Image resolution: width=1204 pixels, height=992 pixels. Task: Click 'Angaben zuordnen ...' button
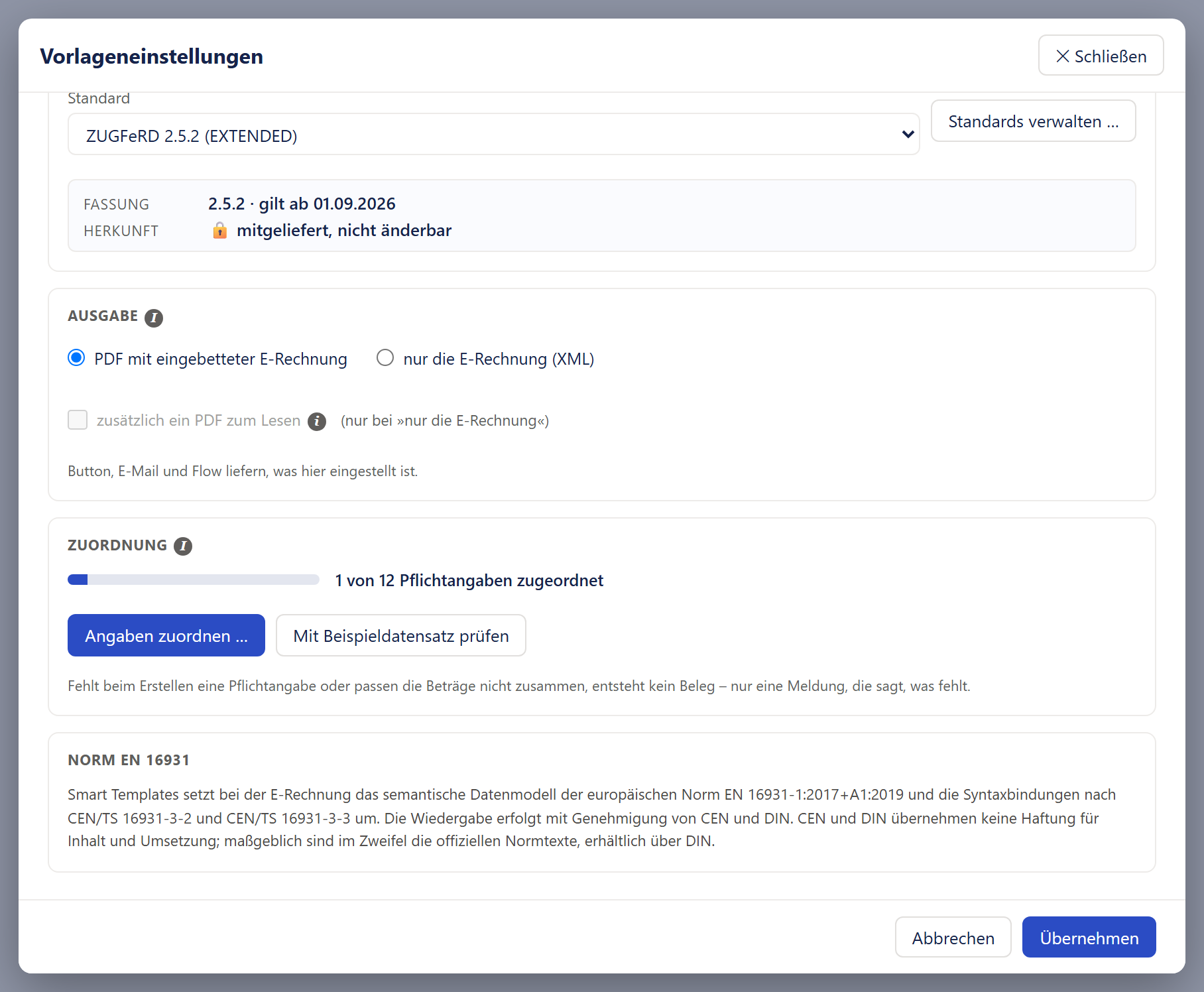[x=166, y=635]
